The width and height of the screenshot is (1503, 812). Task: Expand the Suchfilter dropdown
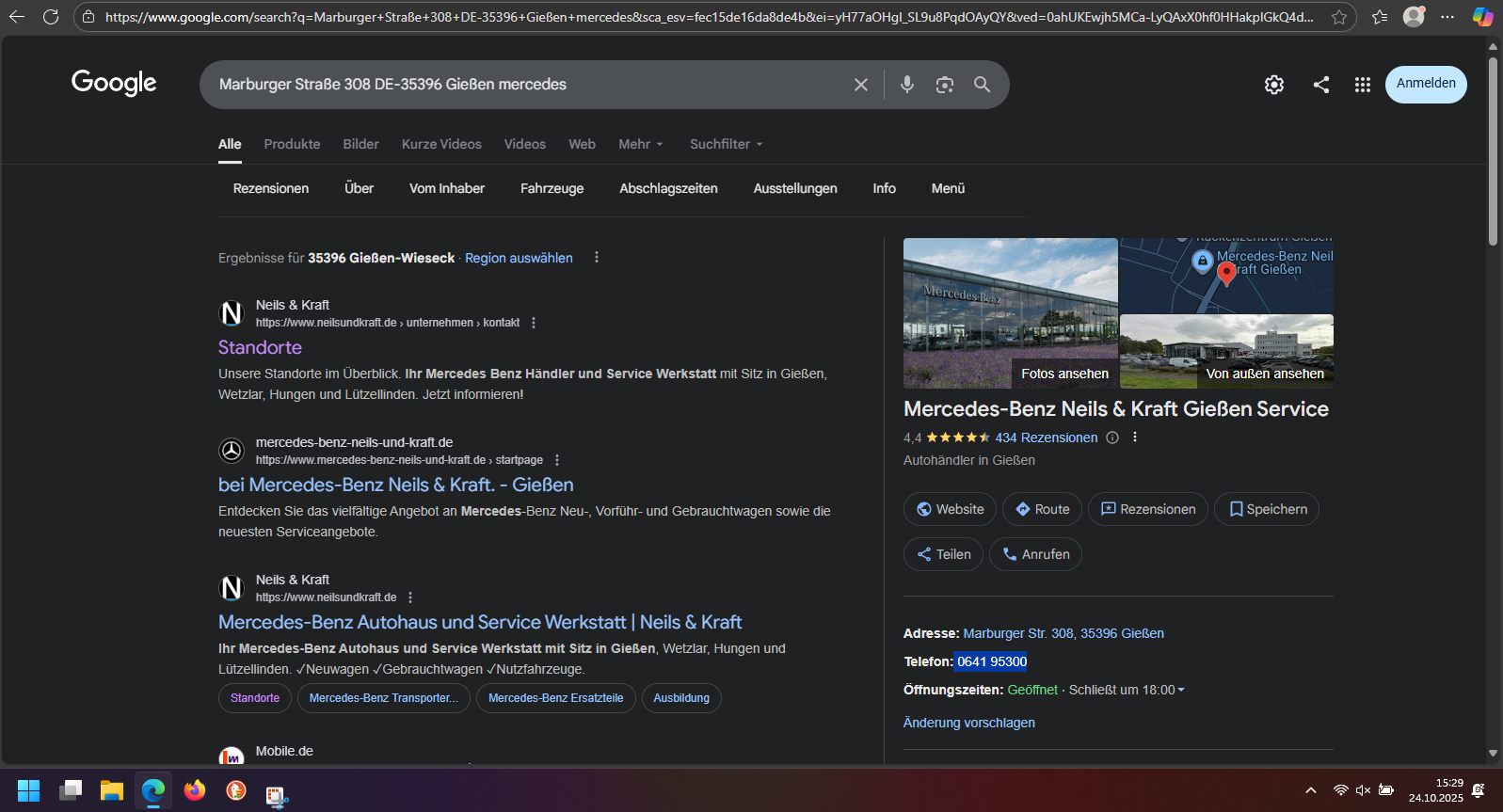(x=727, y=144)
